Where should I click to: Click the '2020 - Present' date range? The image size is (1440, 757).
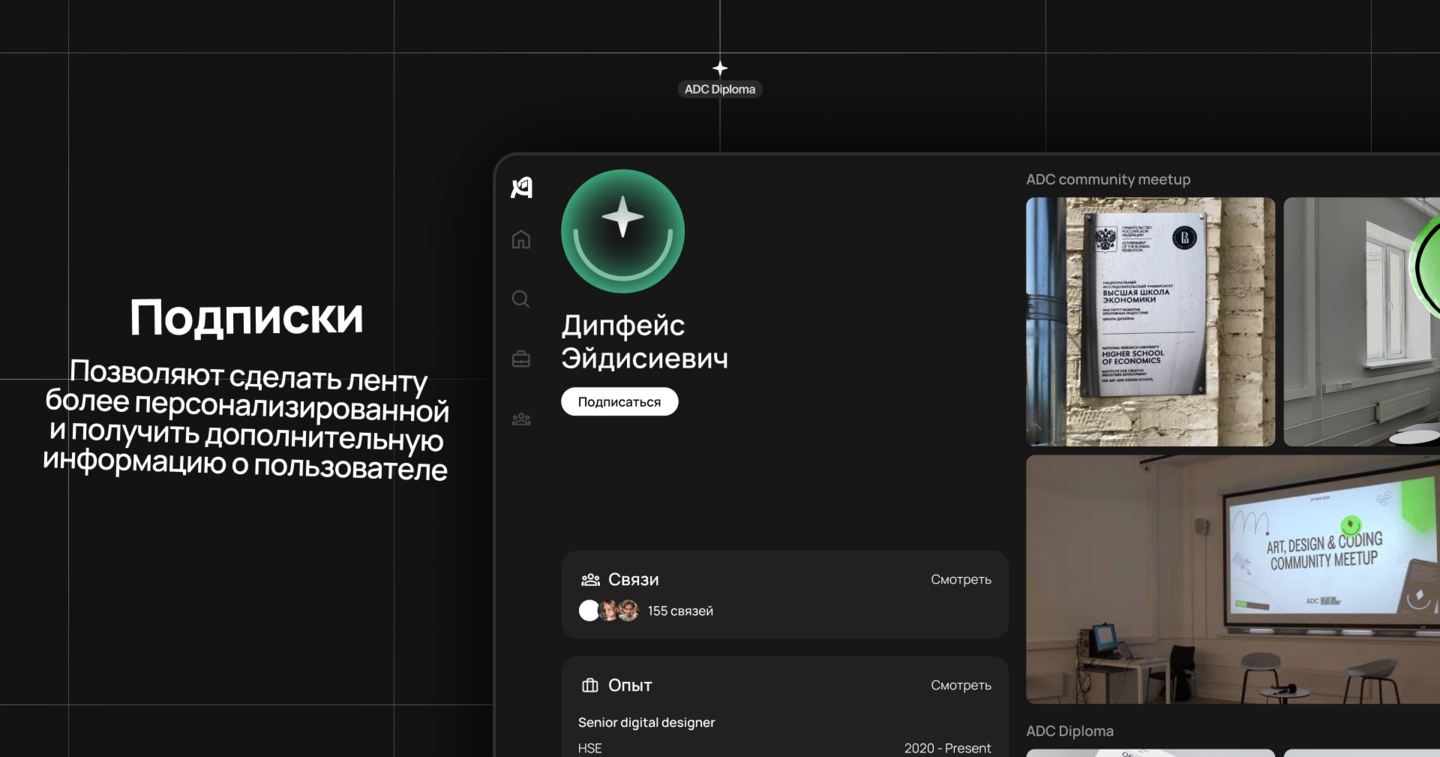tap(947, 748)
